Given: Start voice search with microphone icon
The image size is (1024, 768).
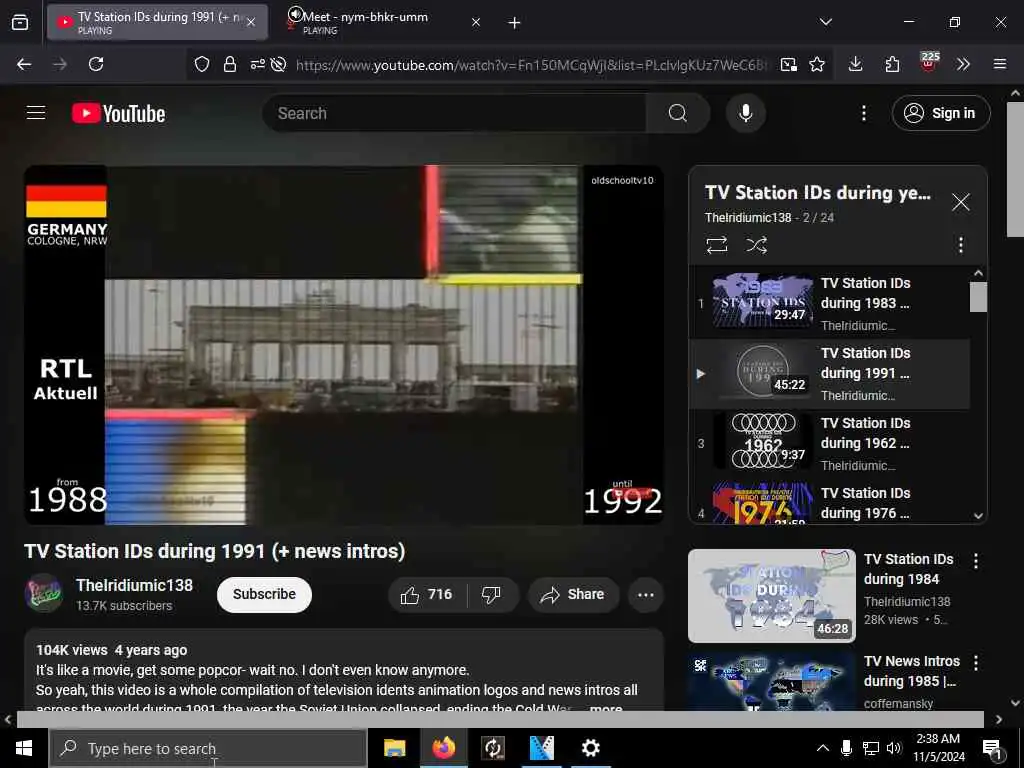Looking at the screenshot, I should click(x=745, y=113).
